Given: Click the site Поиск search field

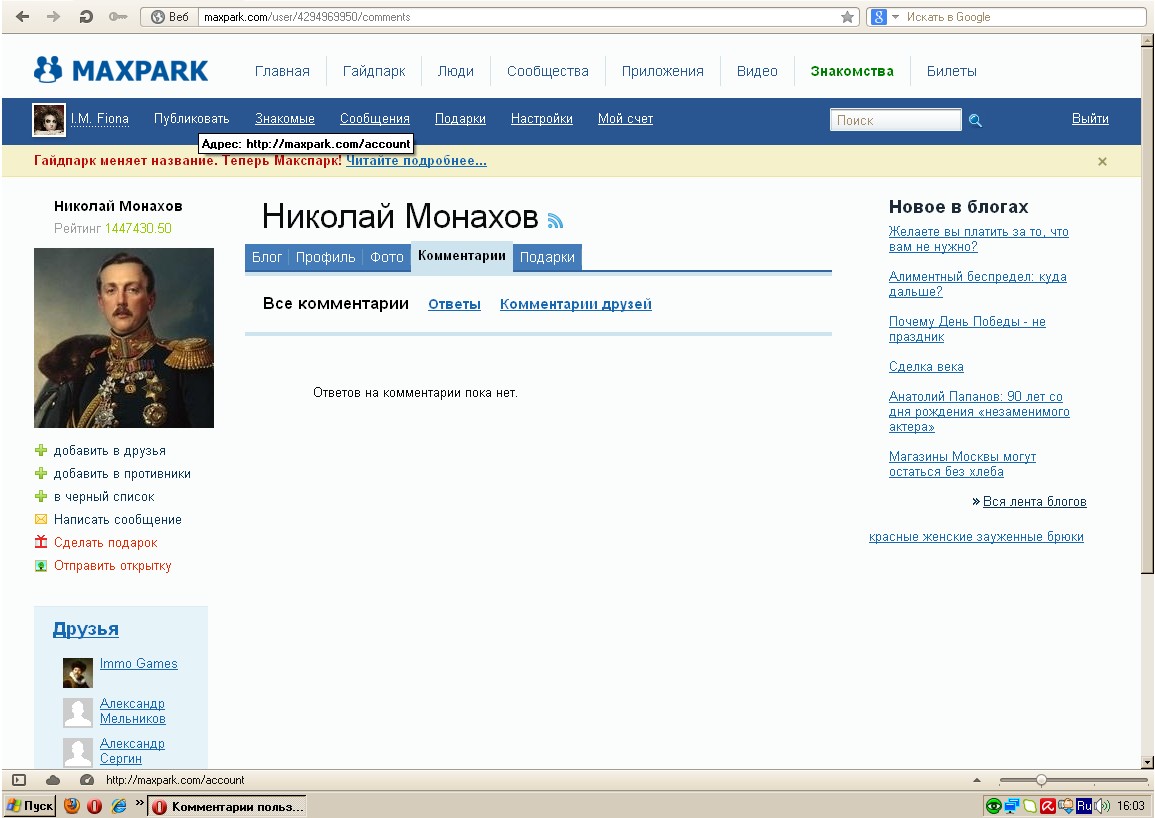Looking at the screenshot, I should coord(895,119).
